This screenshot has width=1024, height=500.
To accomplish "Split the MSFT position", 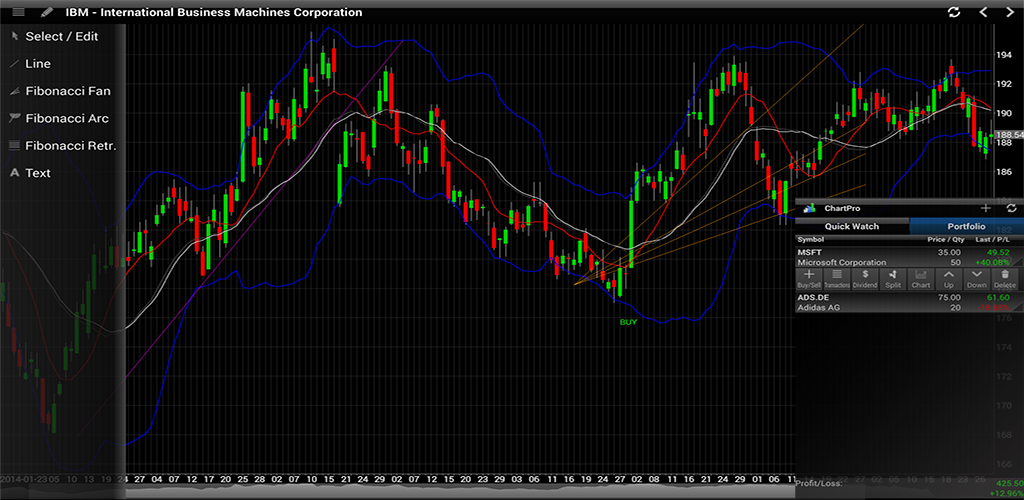I will click(893, 278).
